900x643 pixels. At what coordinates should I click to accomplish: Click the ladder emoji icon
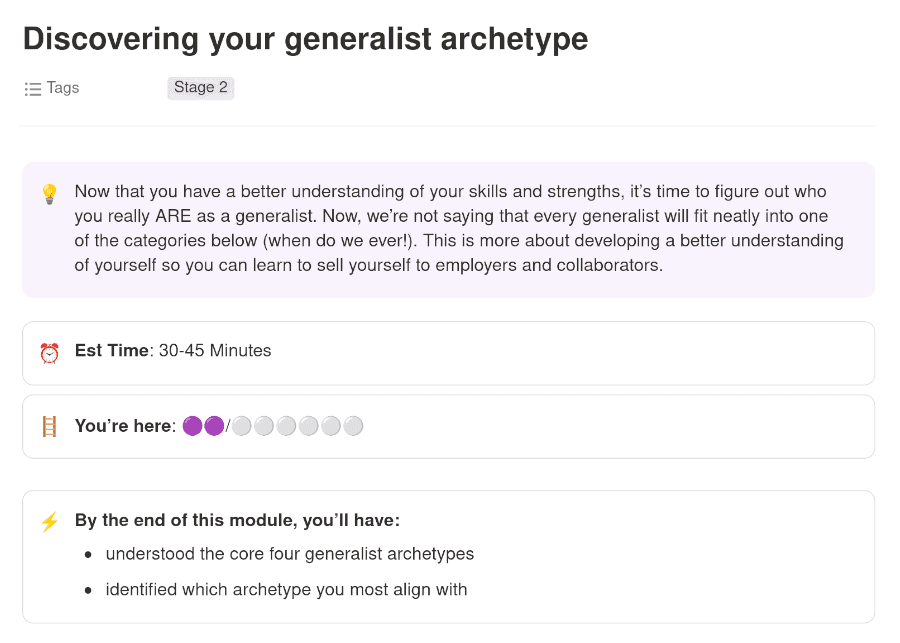49,427
